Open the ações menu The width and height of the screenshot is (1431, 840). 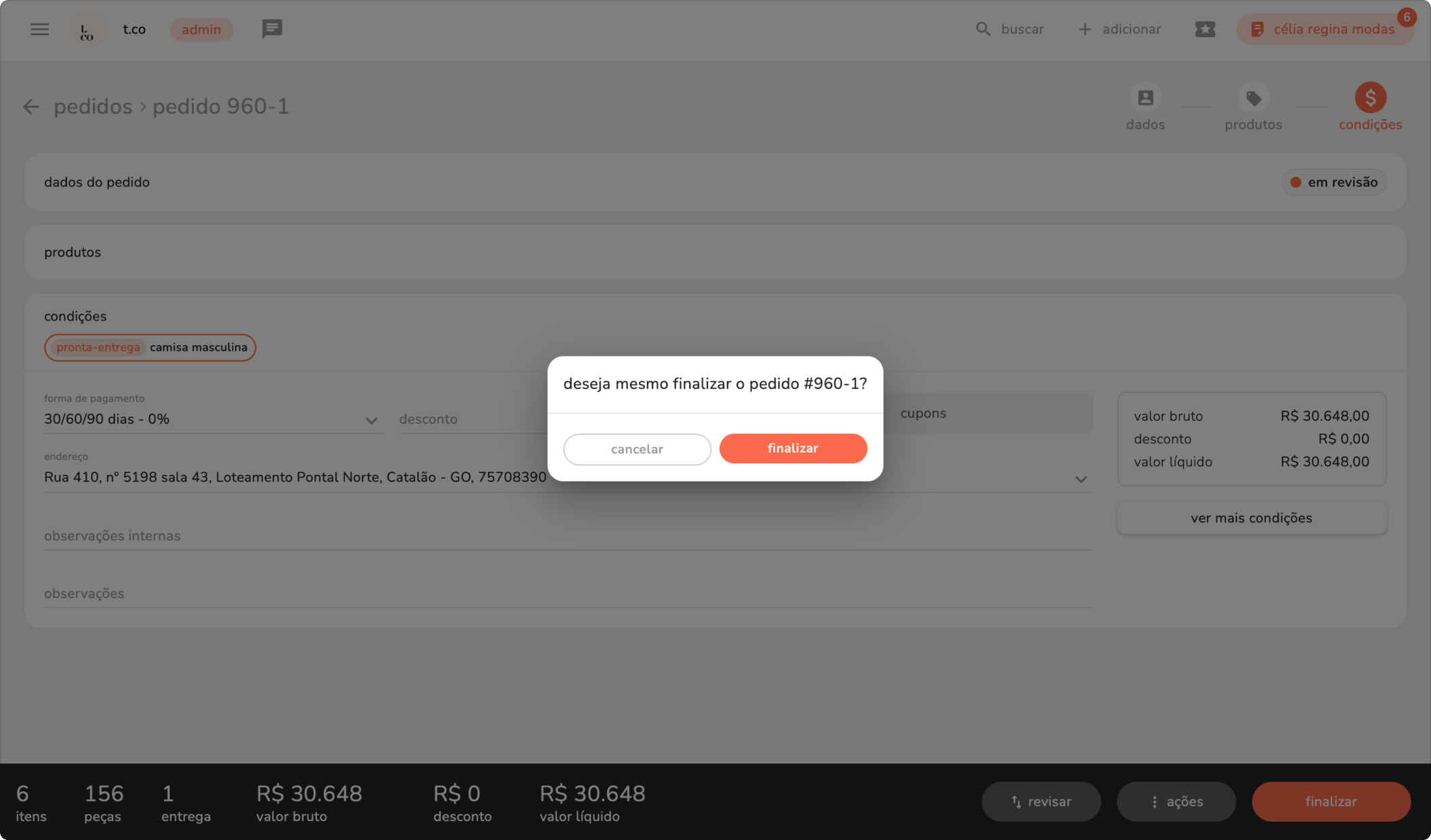point(1176,801)
